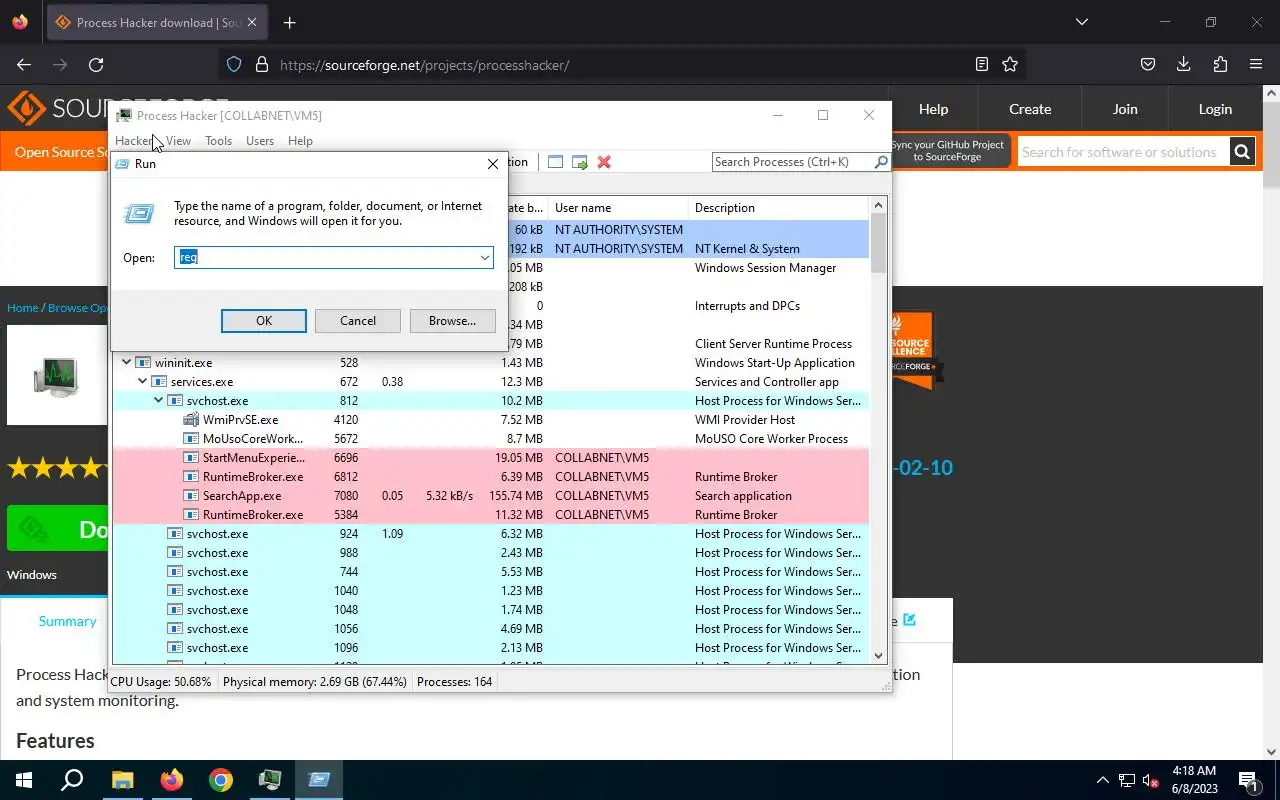Screen dimensions: 1280x800
Task: Click the process list vertical scrollbar thumb
Action: coord(879,243)
